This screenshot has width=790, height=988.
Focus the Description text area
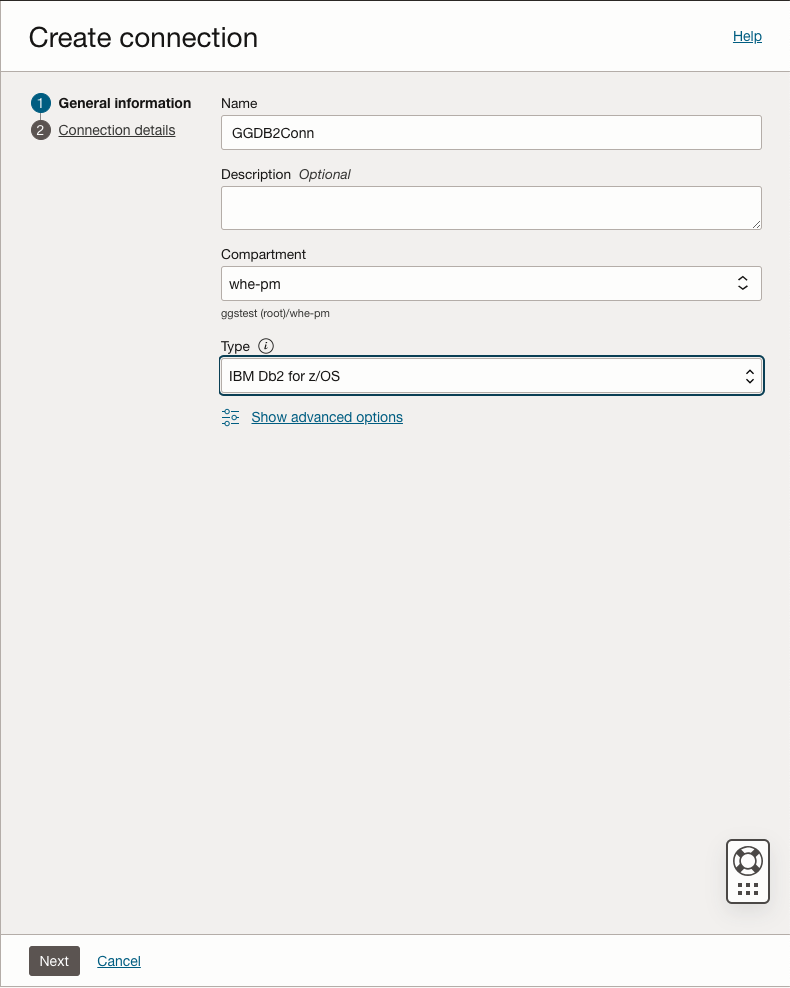[488, 208]
